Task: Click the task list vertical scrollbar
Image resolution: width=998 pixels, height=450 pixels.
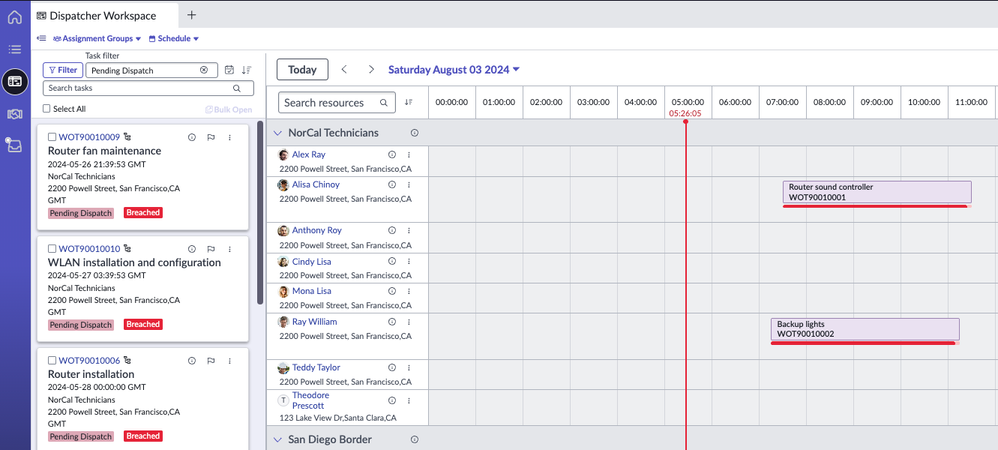Action: pos(260,213)
